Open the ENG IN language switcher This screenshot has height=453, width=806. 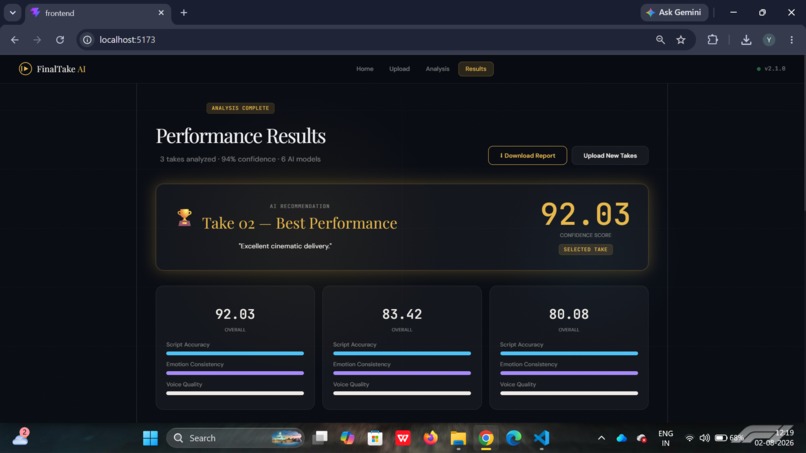coord(665,438)
